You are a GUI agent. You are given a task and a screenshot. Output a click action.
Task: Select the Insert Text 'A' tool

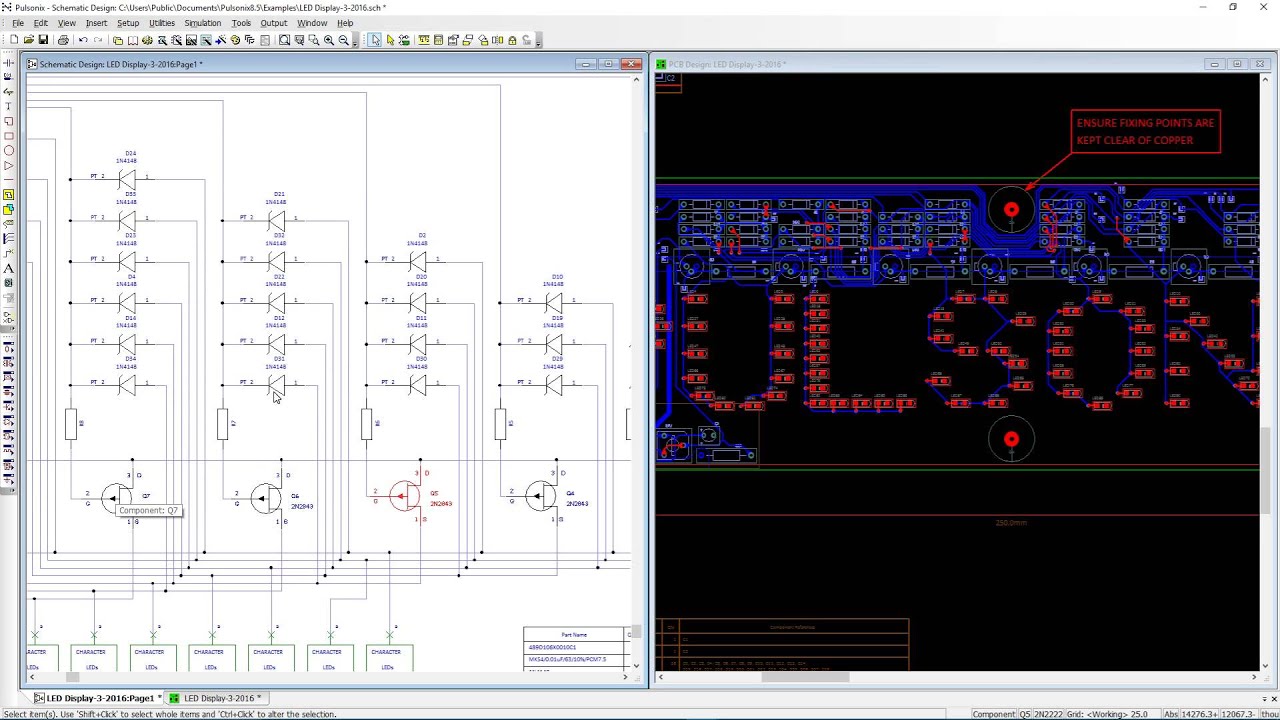click(9, 268)
